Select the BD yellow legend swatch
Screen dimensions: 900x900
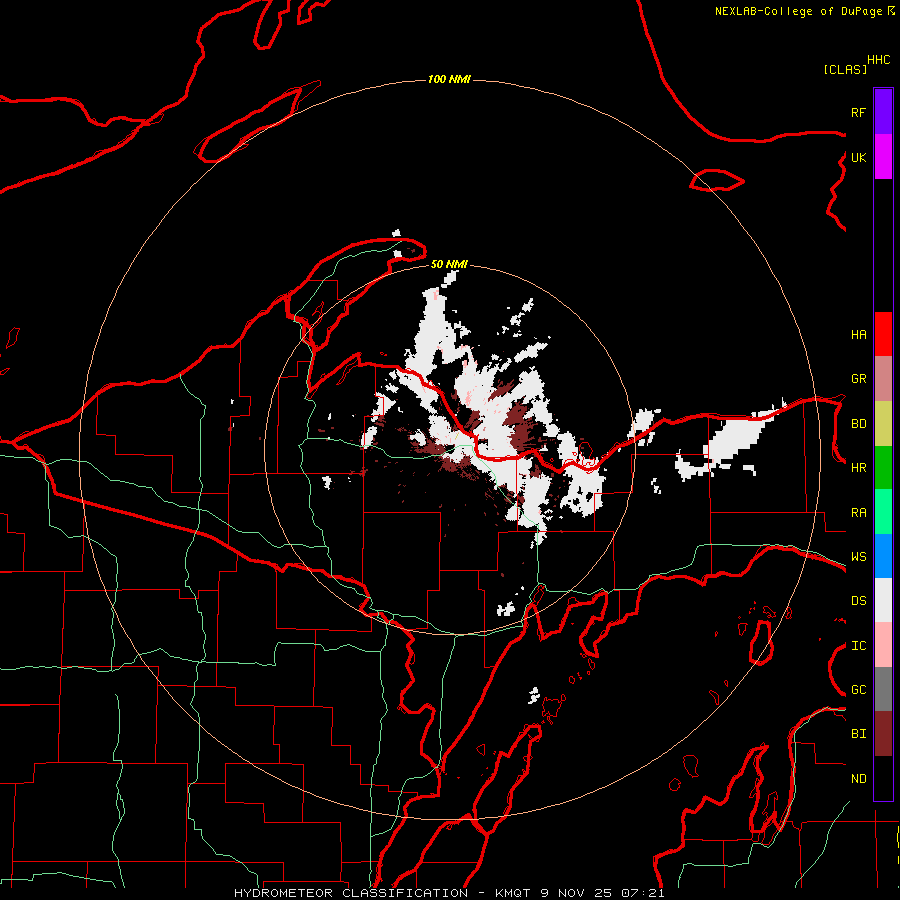(x=883, y=424)
